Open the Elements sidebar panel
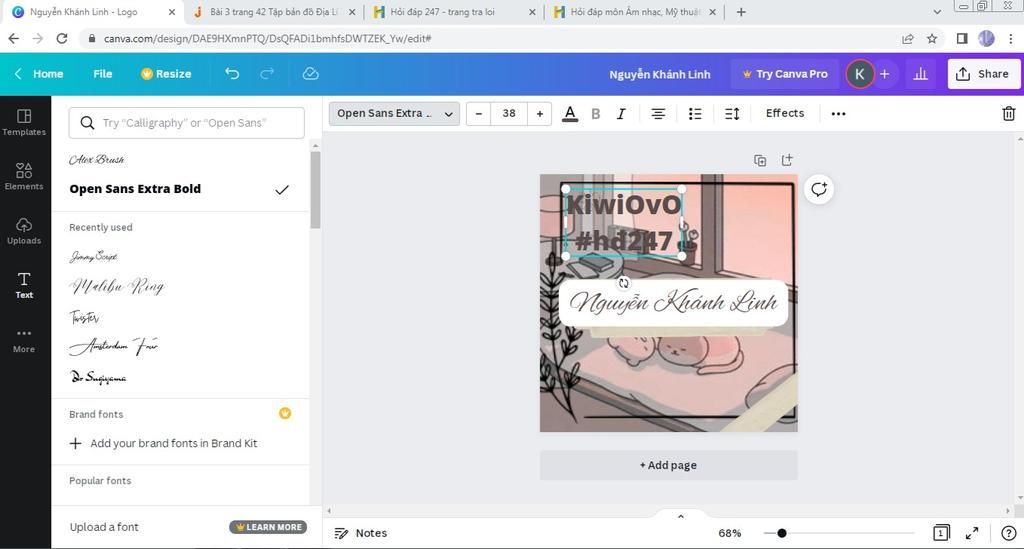 [24, 176]
